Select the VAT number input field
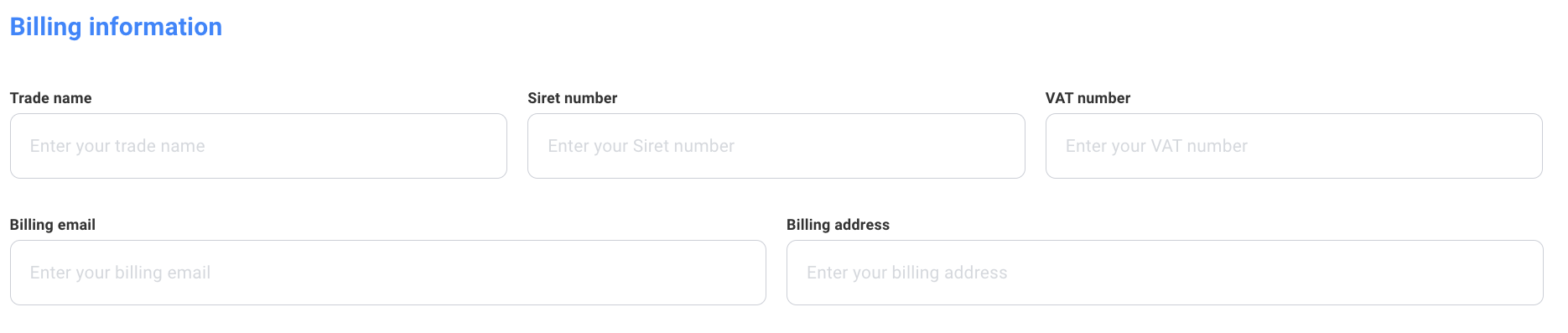The image size is (1568, 333). click(1294, 146)
